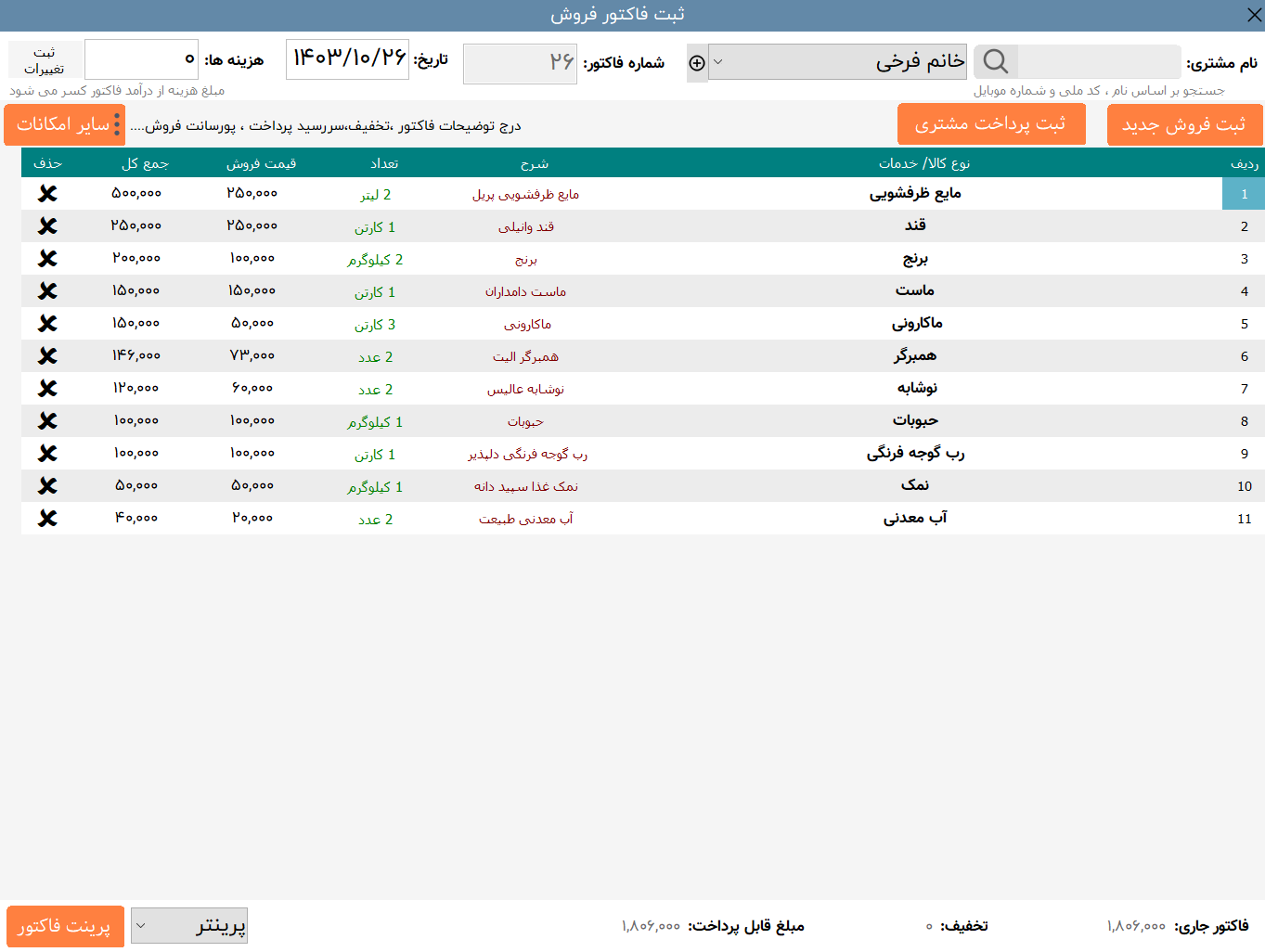
Task: Click row number 1 cell
Action: pos(1244,194)
